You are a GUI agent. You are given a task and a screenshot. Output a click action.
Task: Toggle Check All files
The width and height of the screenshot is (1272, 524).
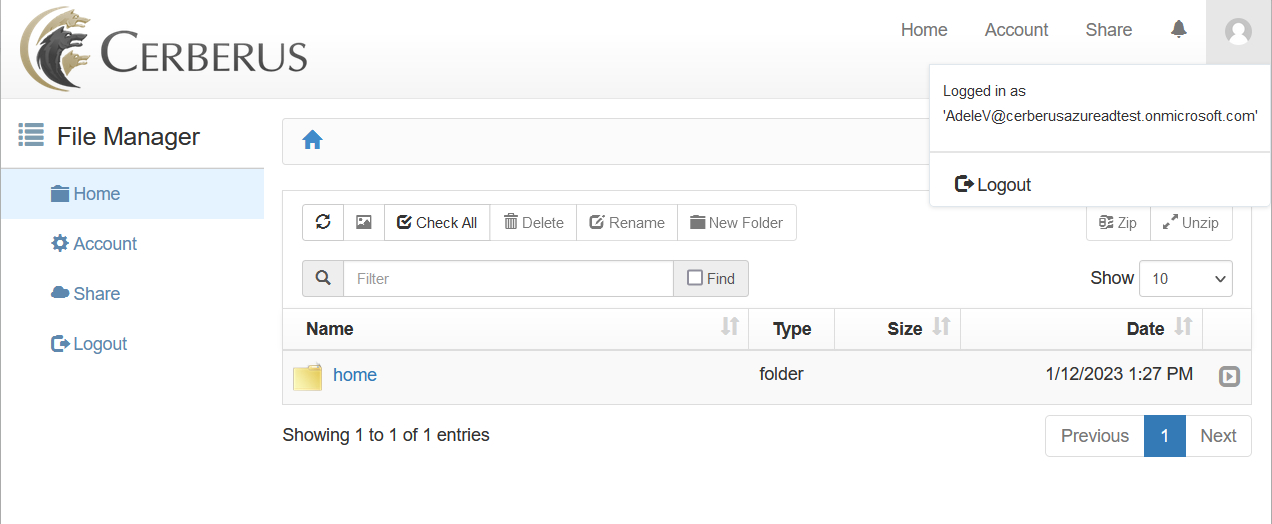[x=437, y=222]
